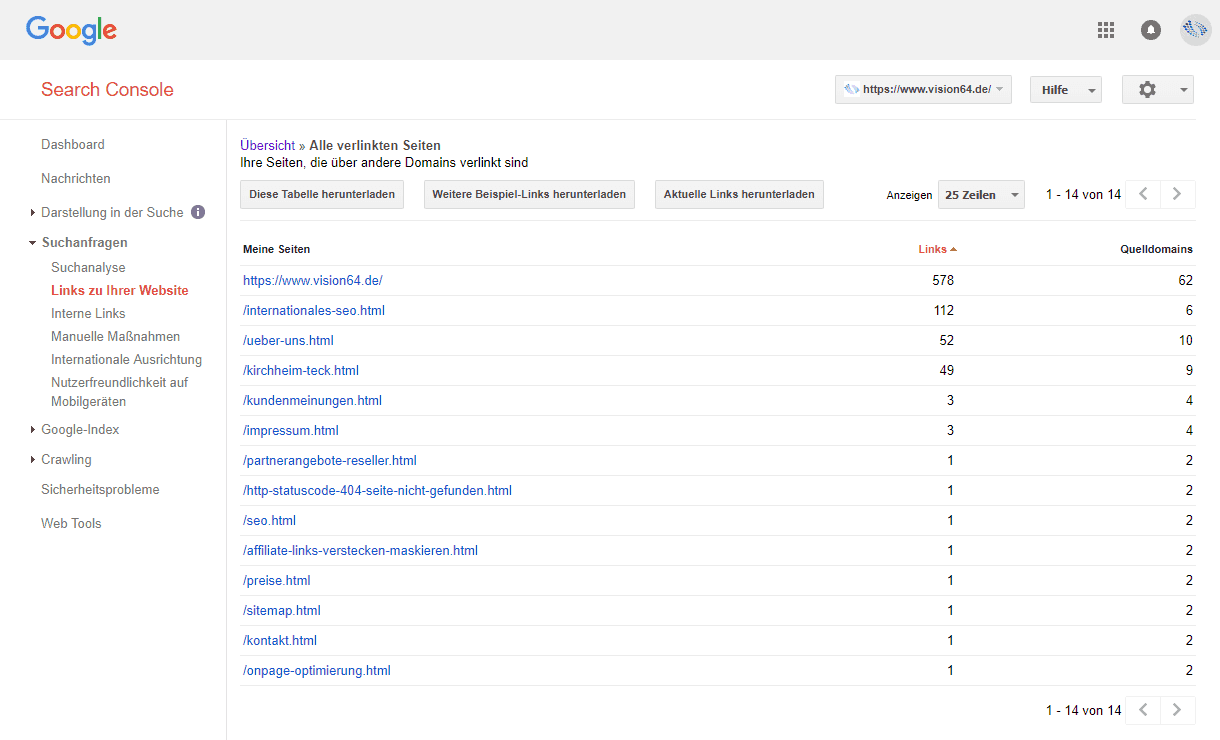Click the Search Console title

pyautogui.click(x=107, y=89)
